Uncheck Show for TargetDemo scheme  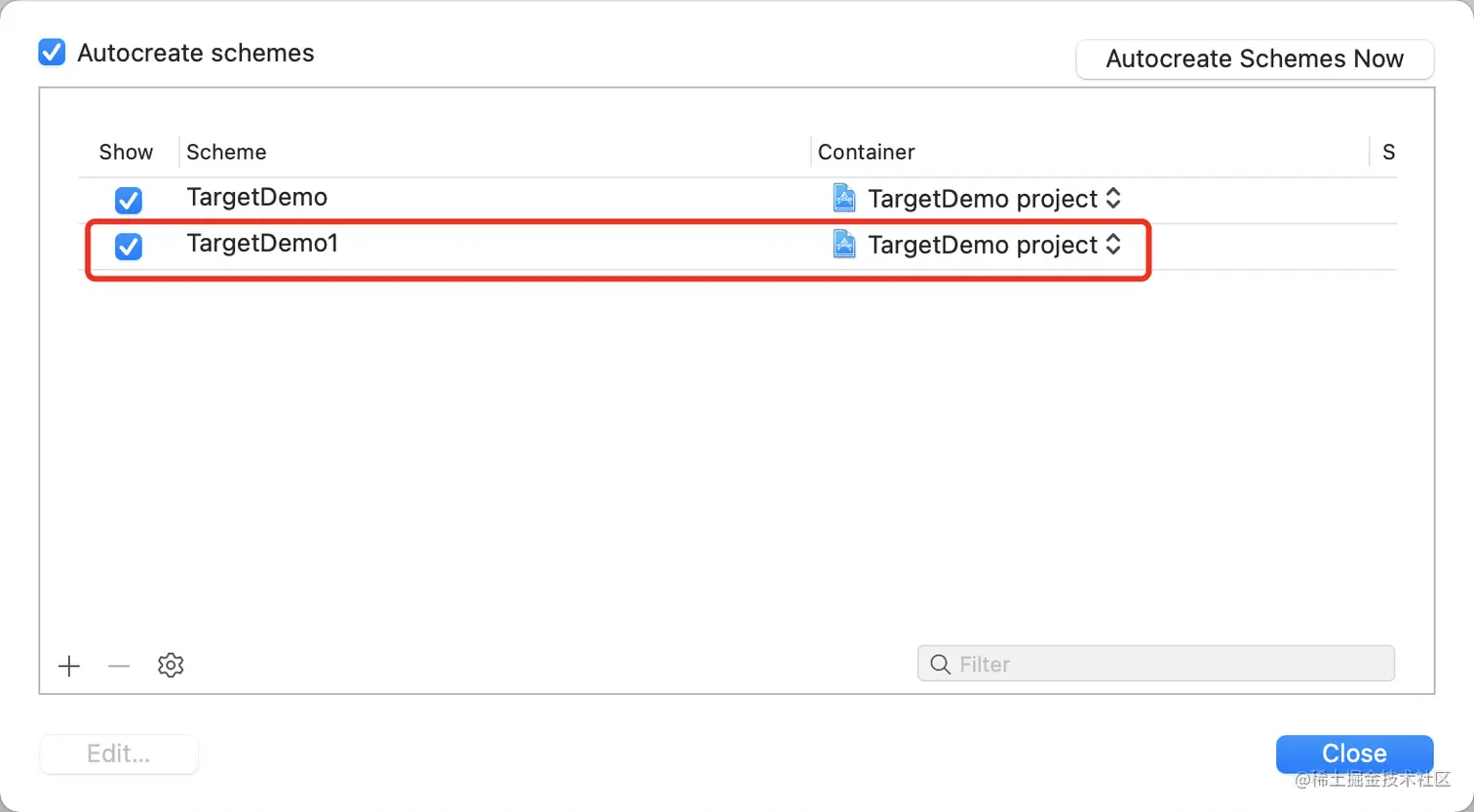coord(129,200)
